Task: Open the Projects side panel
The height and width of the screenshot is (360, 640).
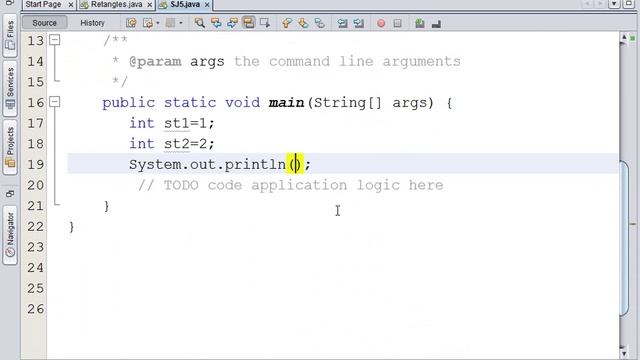Action: [x=10, y=147]
